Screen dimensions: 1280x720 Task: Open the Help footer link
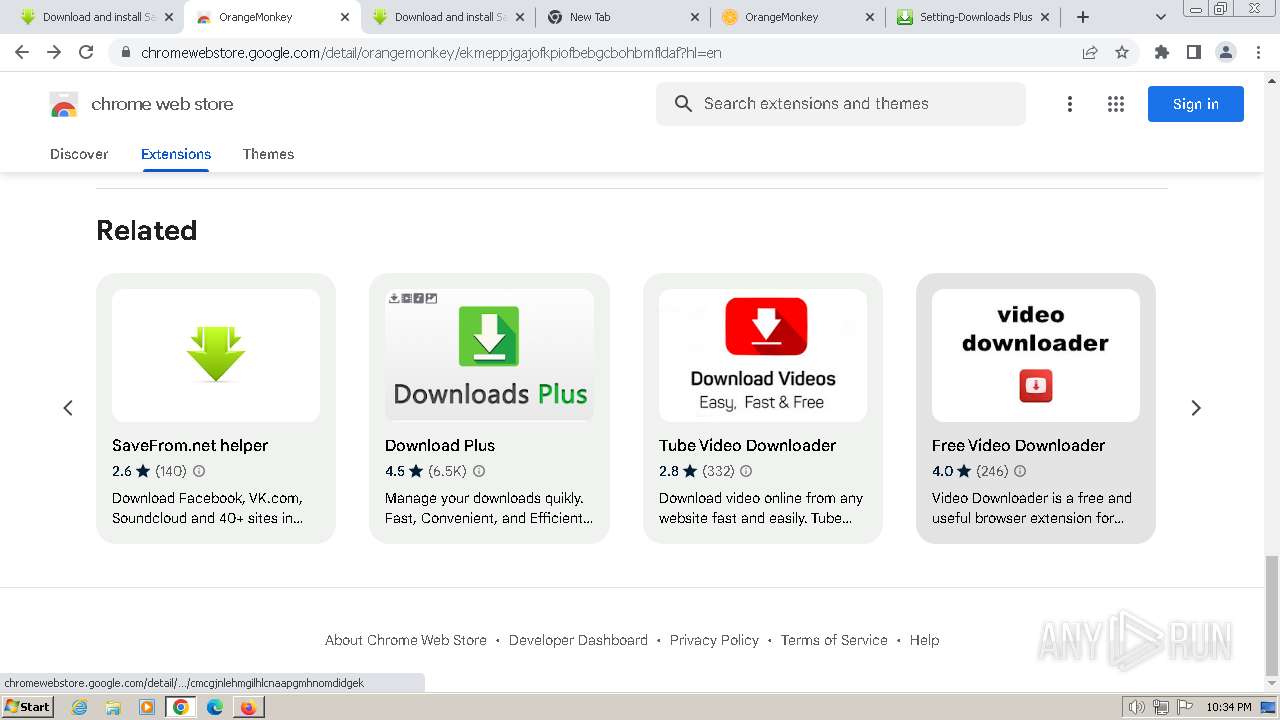coord(924,640)
